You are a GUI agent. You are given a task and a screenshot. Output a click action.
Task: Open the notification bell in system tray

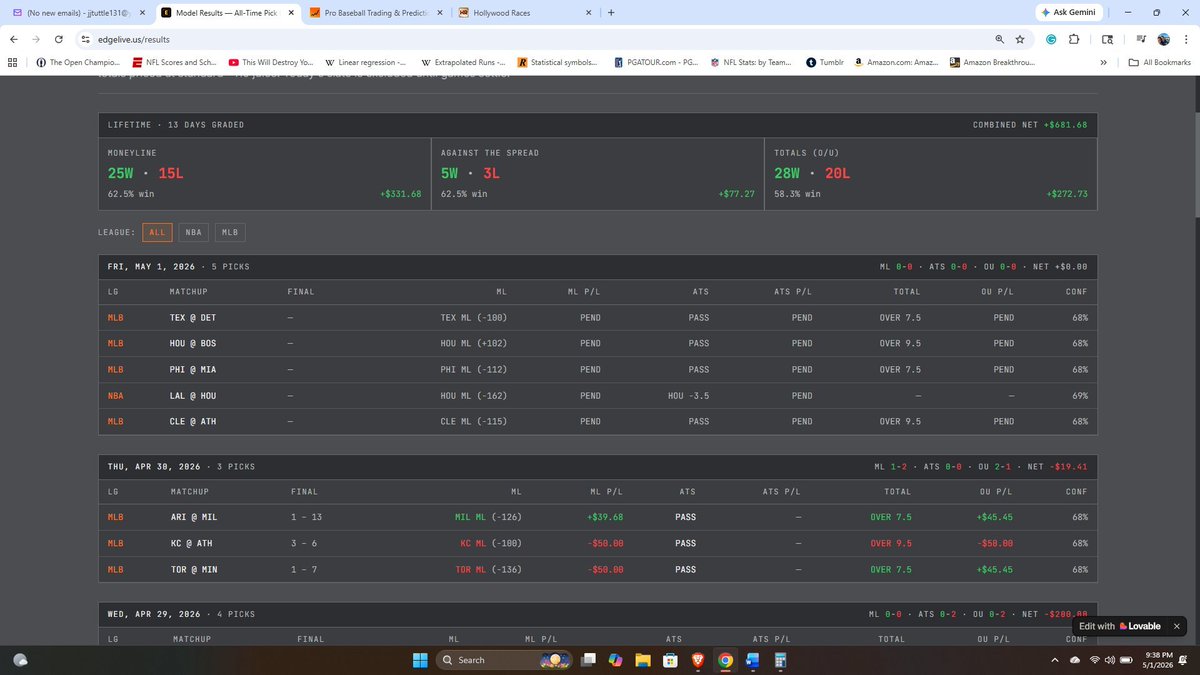click(1185, 660)
